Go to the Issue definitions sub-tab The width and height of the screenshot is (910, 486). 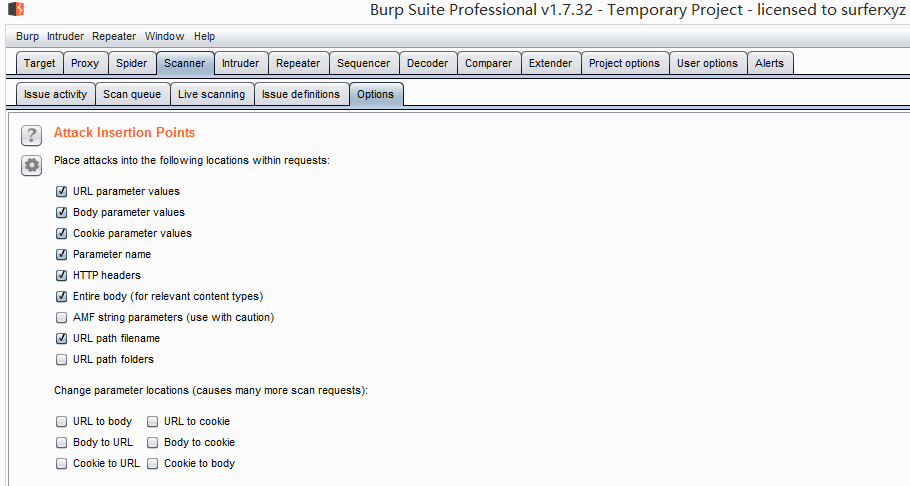tap(301, 94)
